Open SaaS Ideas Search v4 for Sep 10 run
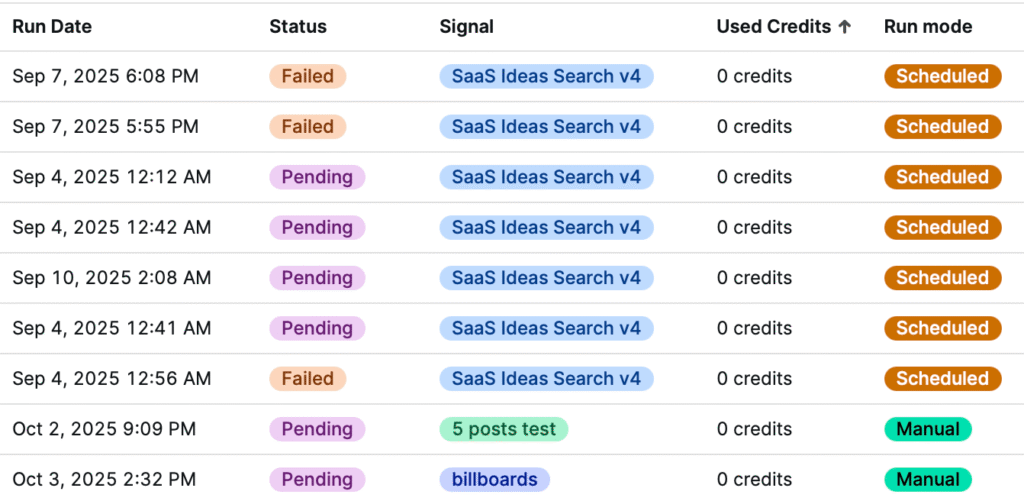The width and height of the screenshot is (1024, 501). click(546, 278)
